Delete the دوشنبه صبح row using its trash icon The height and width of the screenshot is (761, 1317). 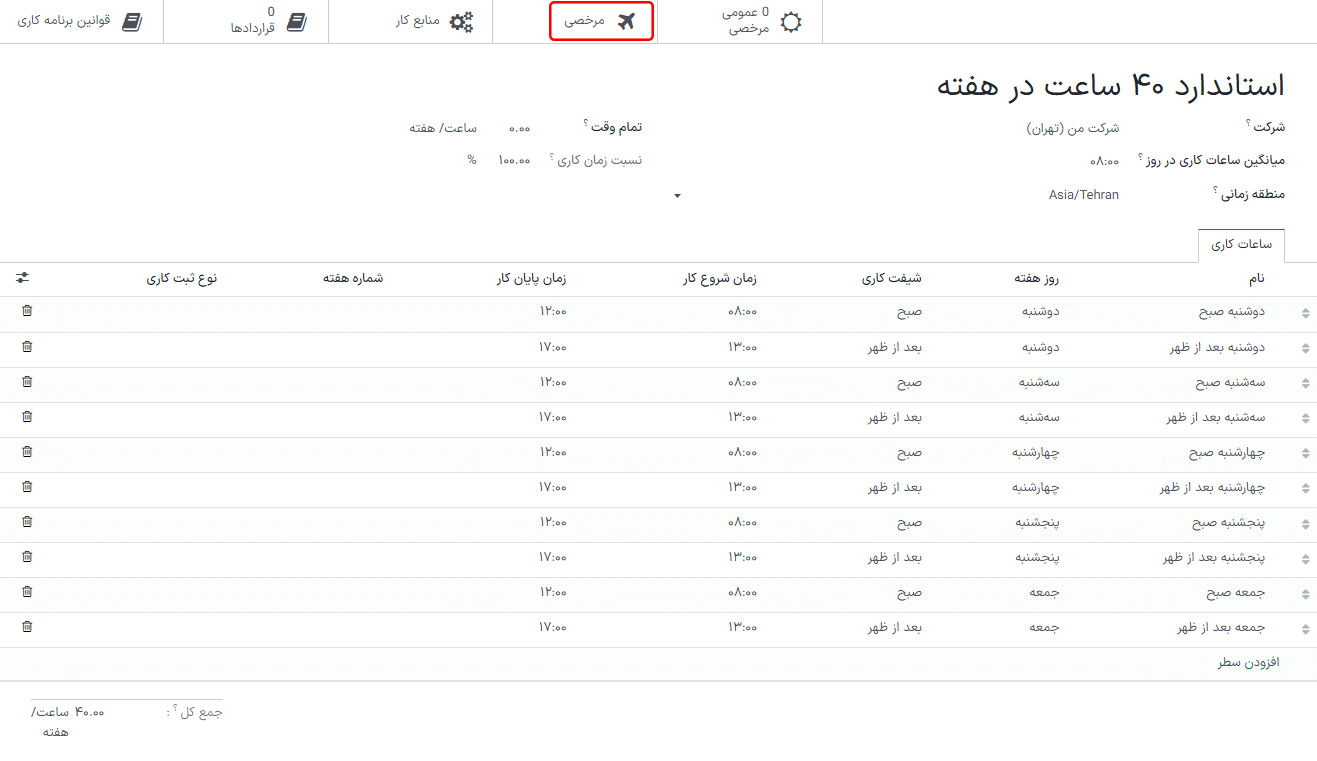click(x=27, y=311)
